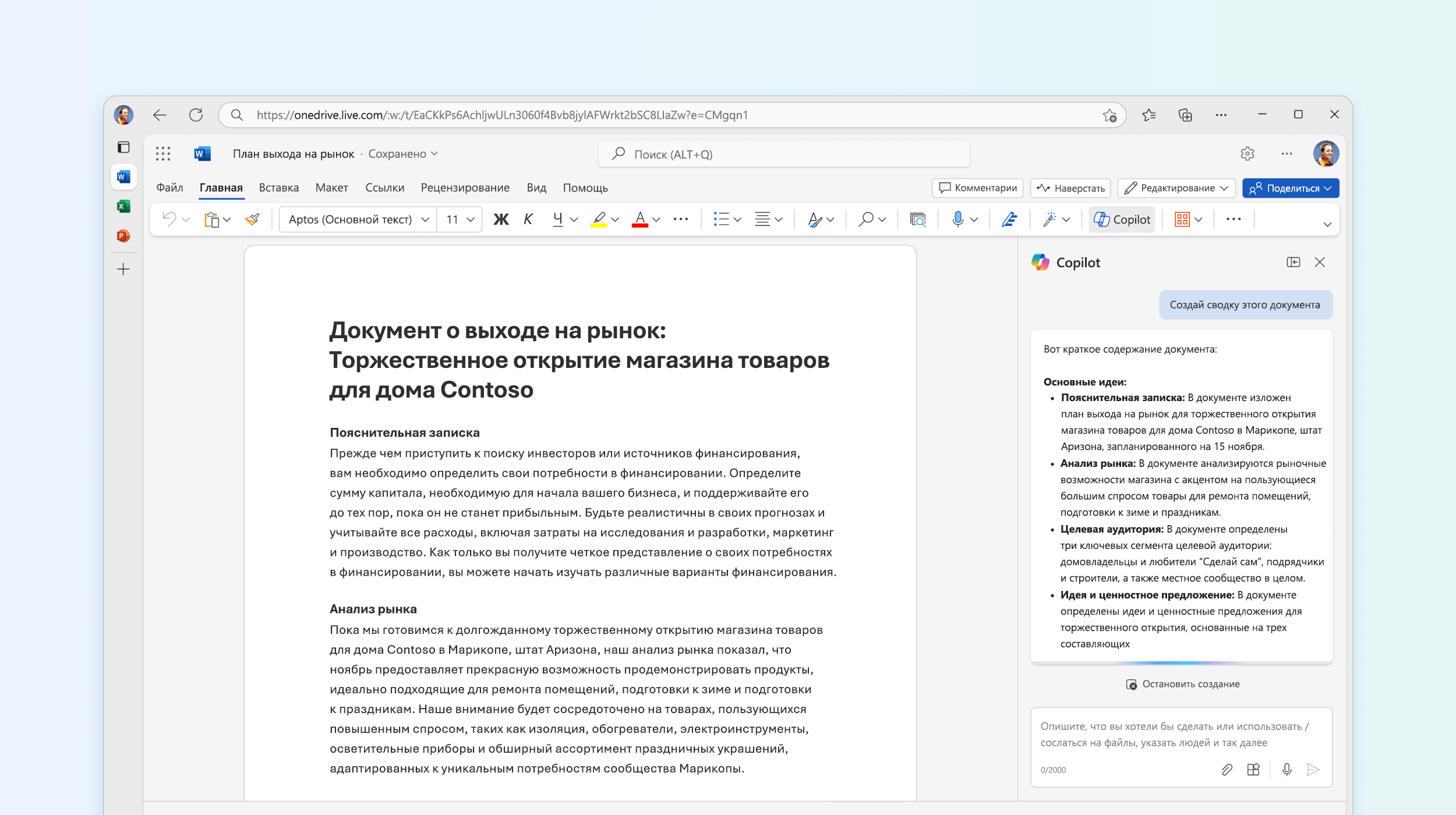Open Excel from the browser sidebar
The image size is (1456, 815).
pos(123,206)
